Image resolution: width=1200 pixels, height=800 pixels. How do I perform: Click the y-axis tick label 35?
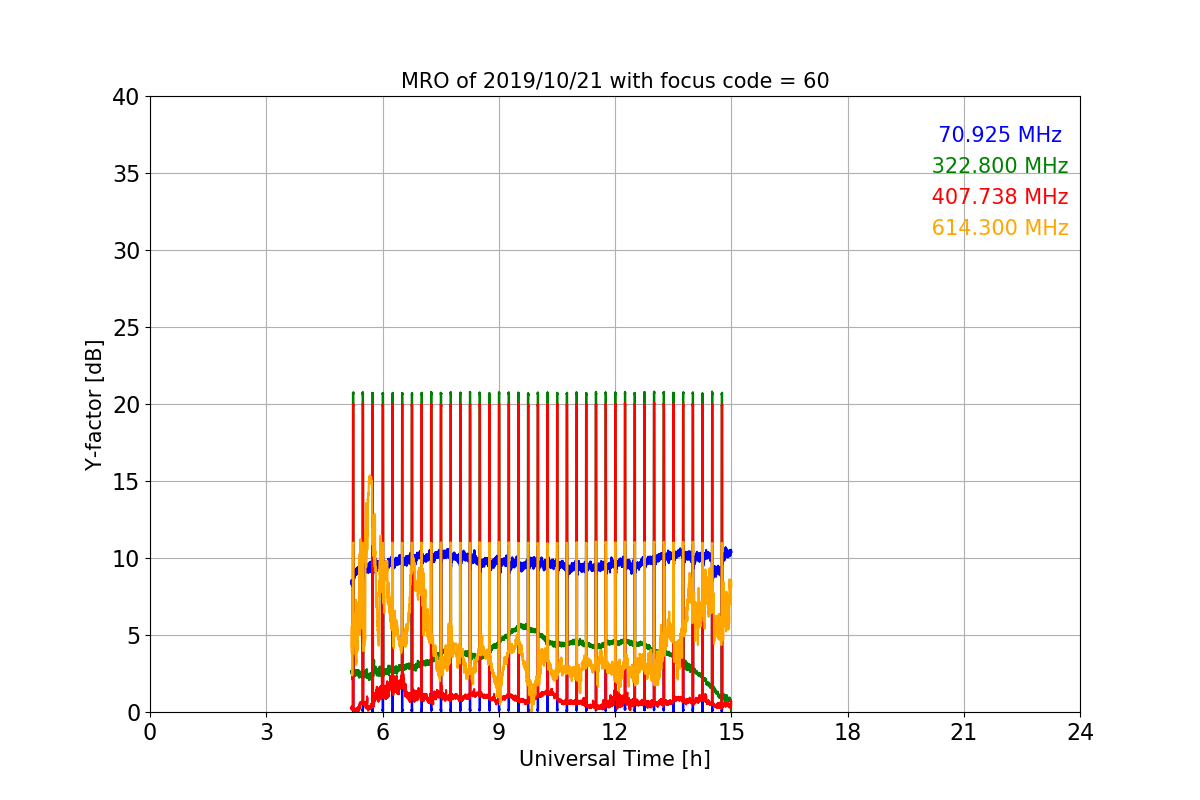tap(126, 174)
